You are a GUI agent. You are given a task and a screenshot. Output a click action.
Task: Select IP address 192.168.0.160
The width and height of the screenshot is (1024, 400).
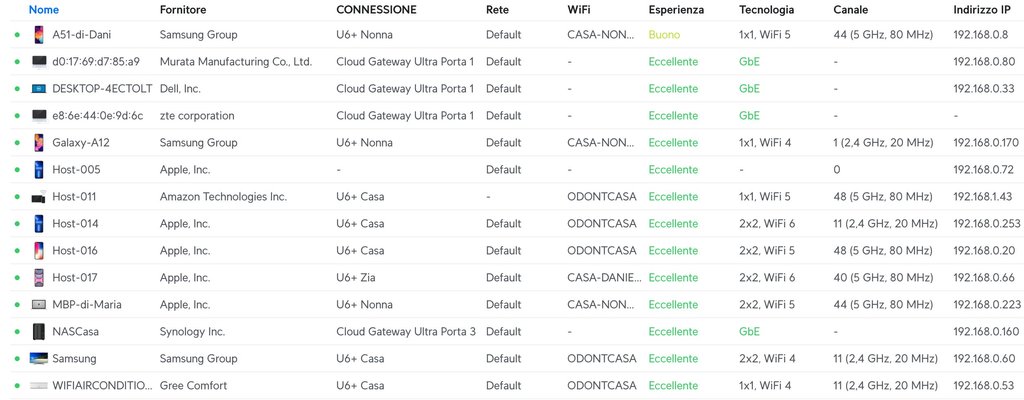coord(986,331)
